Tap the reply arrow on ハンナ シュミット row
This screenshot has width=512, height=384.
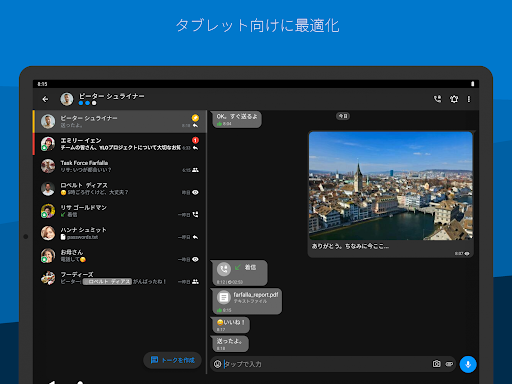(x=195, y=237)
